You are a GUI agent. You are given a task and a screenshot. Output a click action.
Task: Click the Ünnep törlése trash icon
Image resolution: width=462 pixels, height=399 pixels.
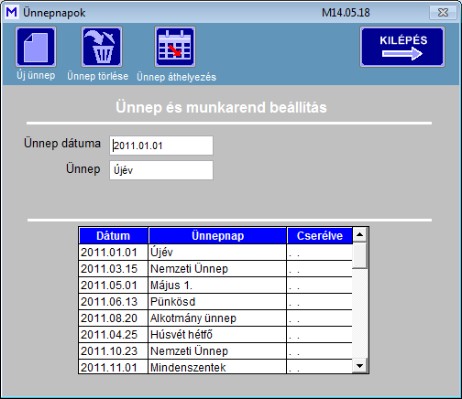pos(102,47)
